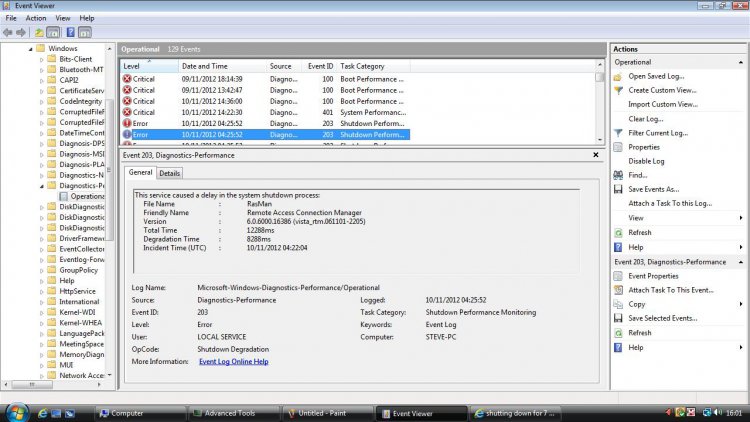750x422 pixels.
Task: Click the blue Help toolbar icon
Action: pyautogui.click(x=70, y=33)
